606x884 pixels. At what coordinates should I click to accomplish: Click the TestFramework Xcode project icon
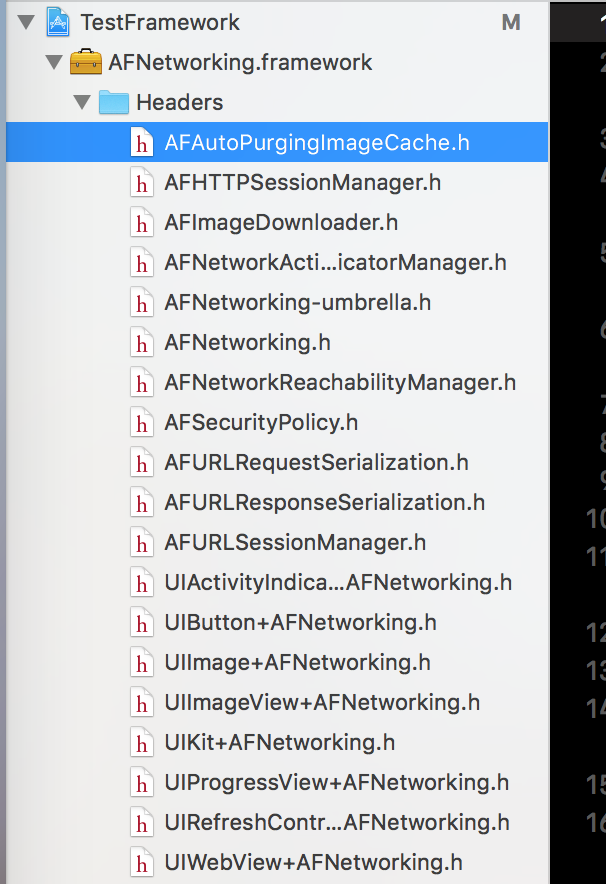coord(58,23)
